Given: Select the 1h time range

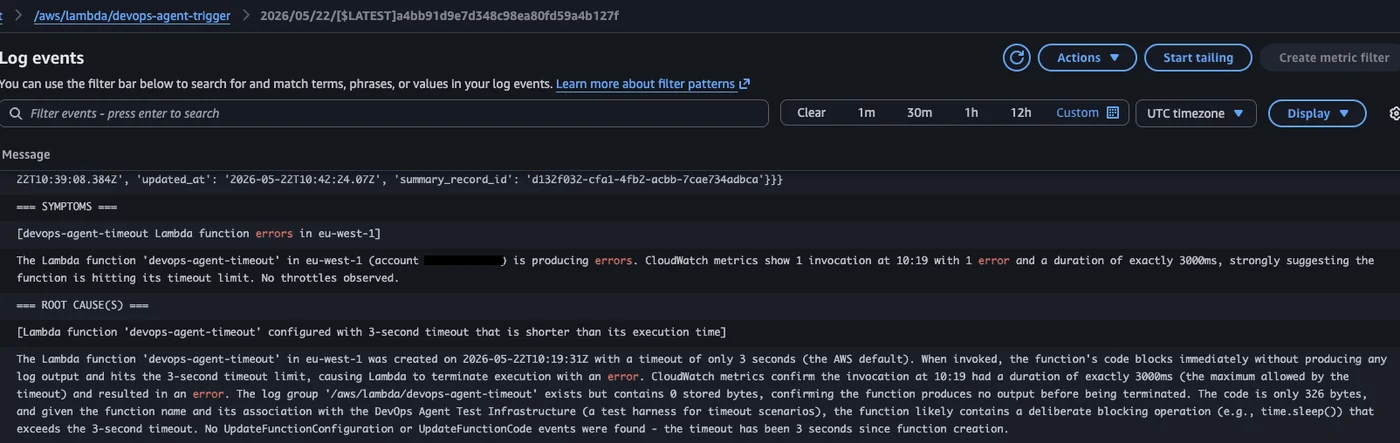Looking at the screenshot, I should (971, 113).
